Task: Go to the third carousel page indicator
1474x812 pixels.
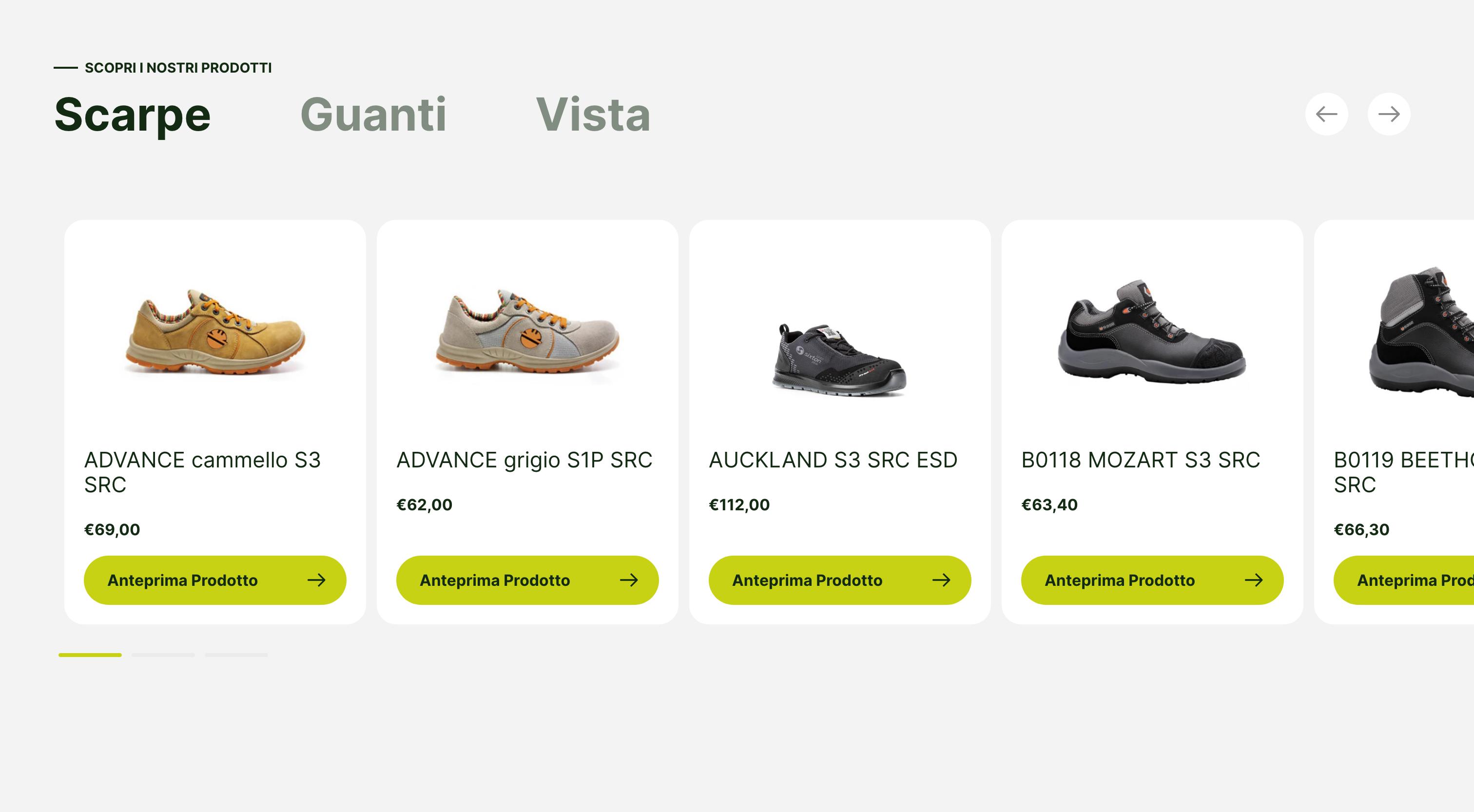Action: point(236,655)
